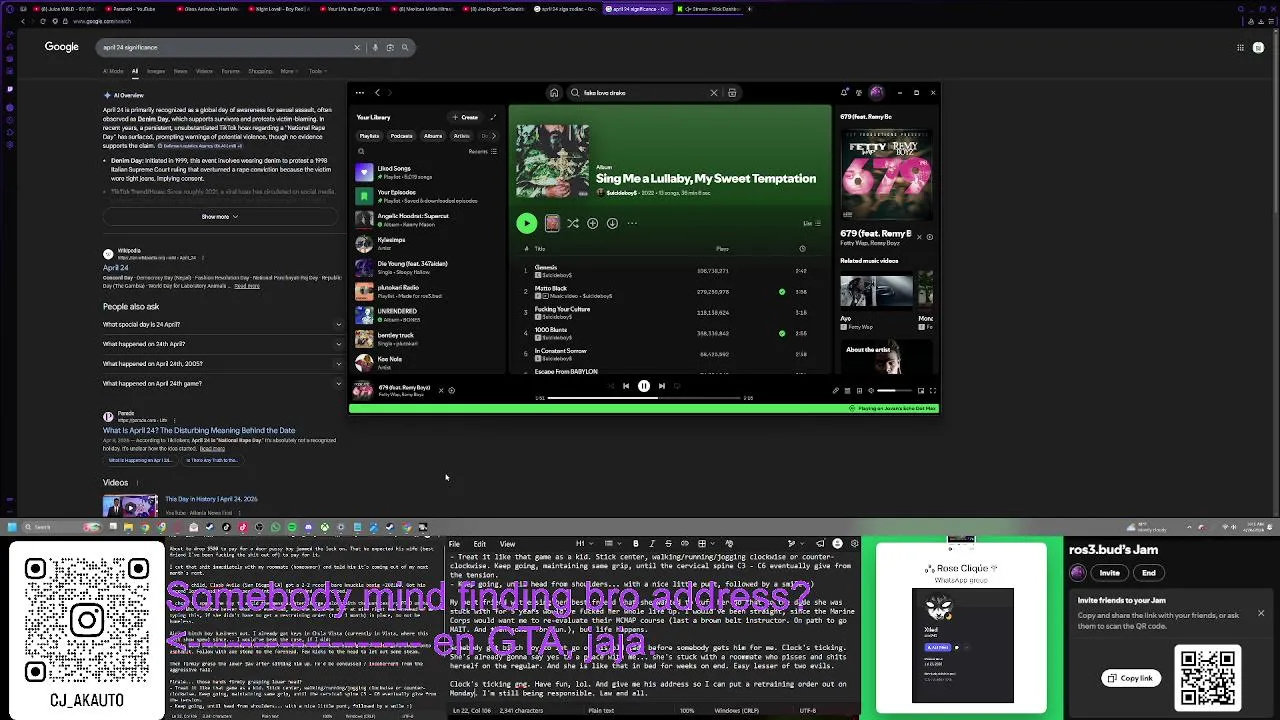Switch Spotify player to full screen
The width and height of the screenshot is (1280, 720).
(x=933, y=391)
